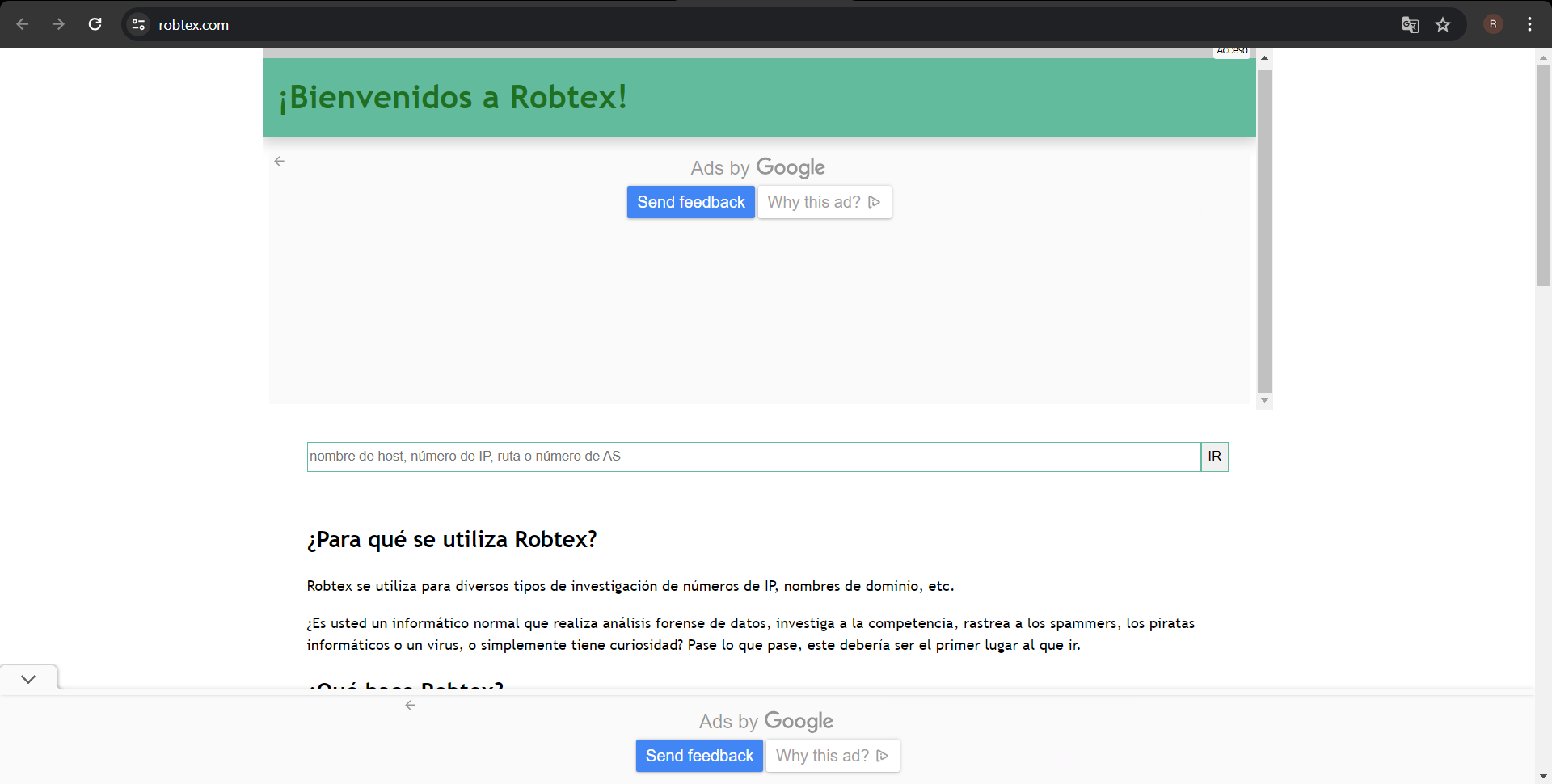
Task: Reload the robtex.com page
Action: click(95, 24)
